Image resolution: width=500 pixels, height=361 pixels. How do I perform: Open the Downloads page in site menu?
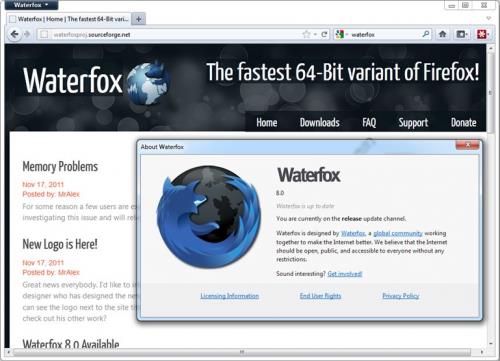click(319, 122)
